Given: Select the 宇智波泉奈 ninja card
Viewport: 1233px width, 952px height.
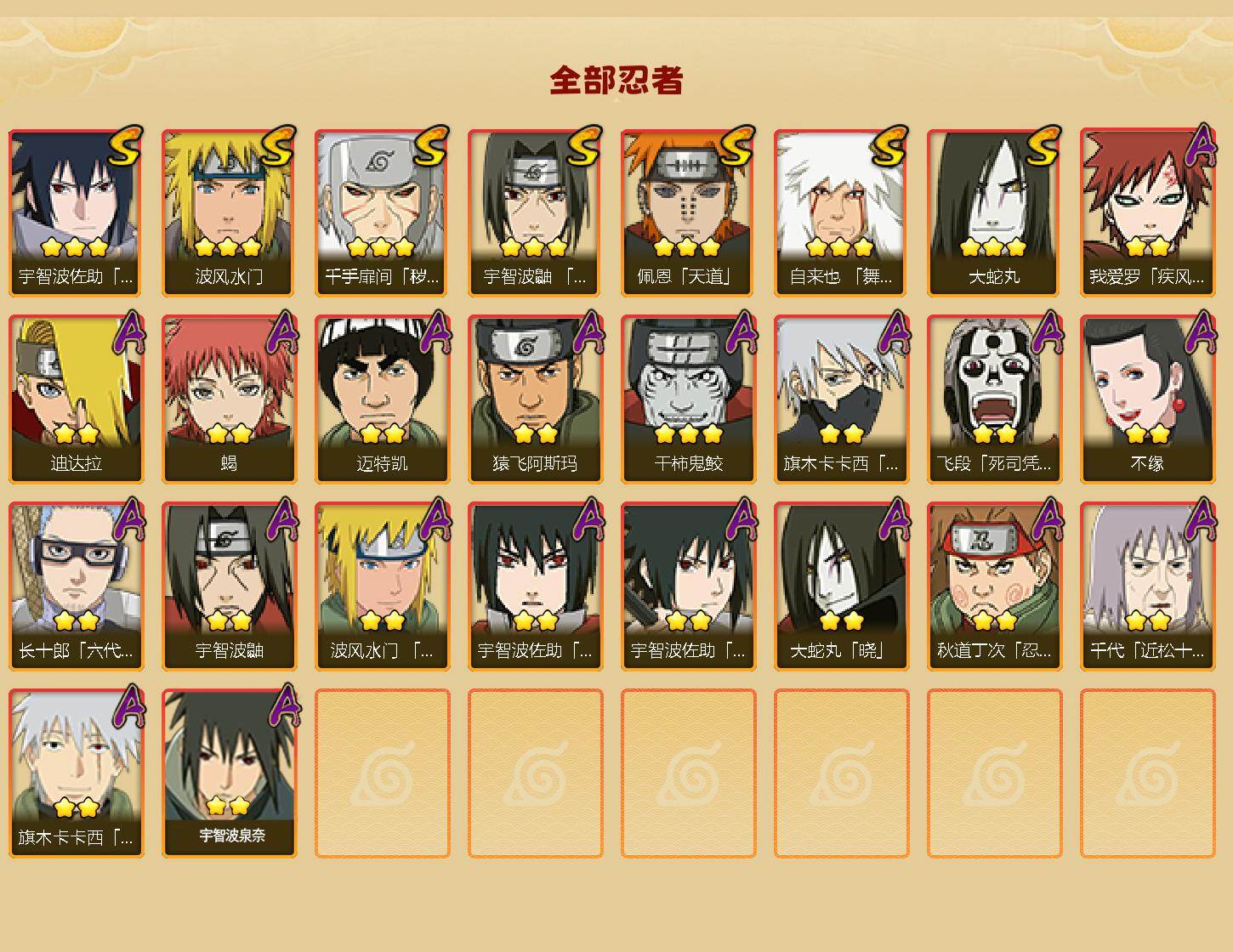Looking at the screenshot, I should [229, 773].
